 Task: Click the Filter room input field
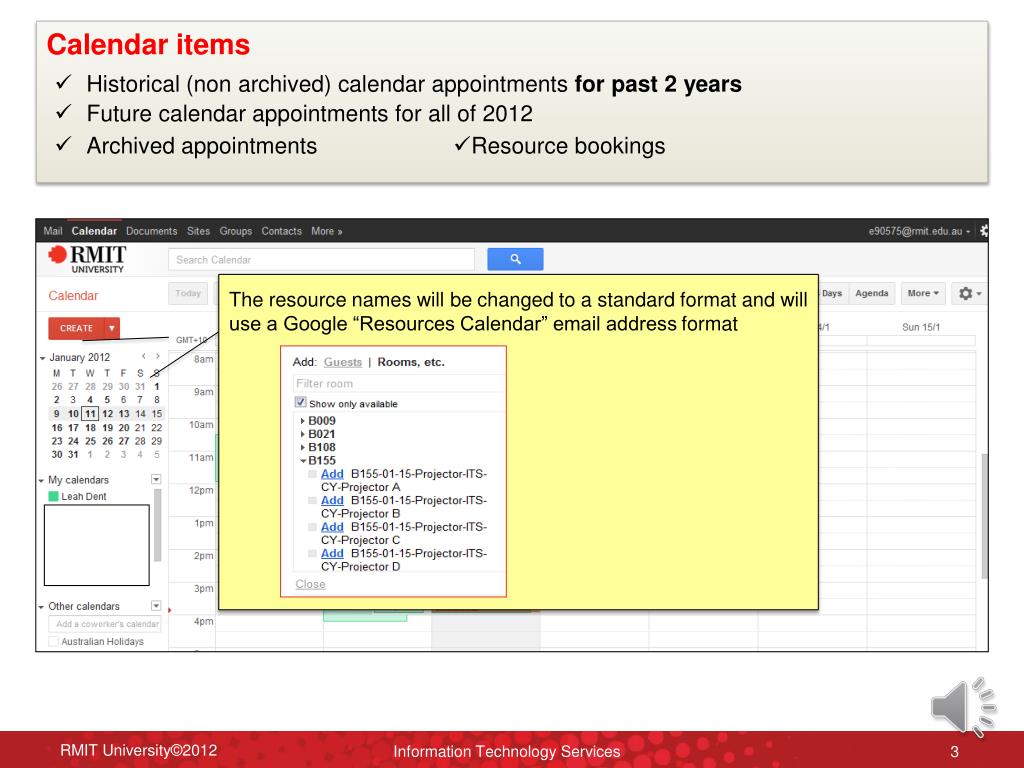[398, 383]
